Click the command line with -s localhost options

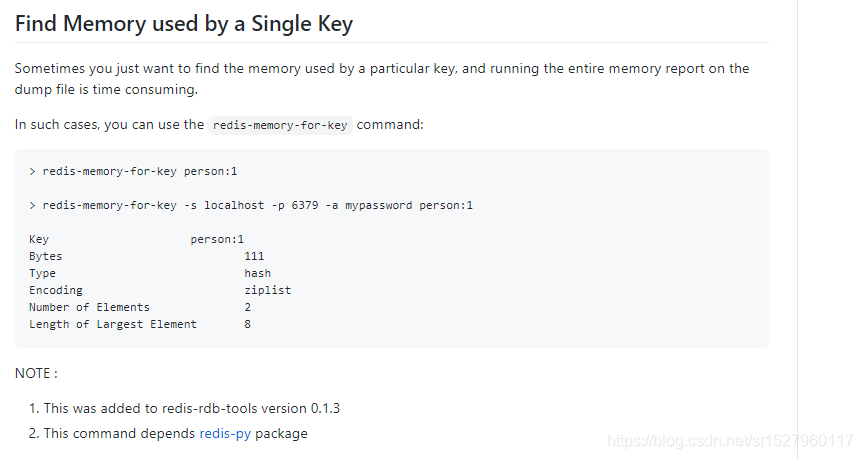click(x=250, y=205)
